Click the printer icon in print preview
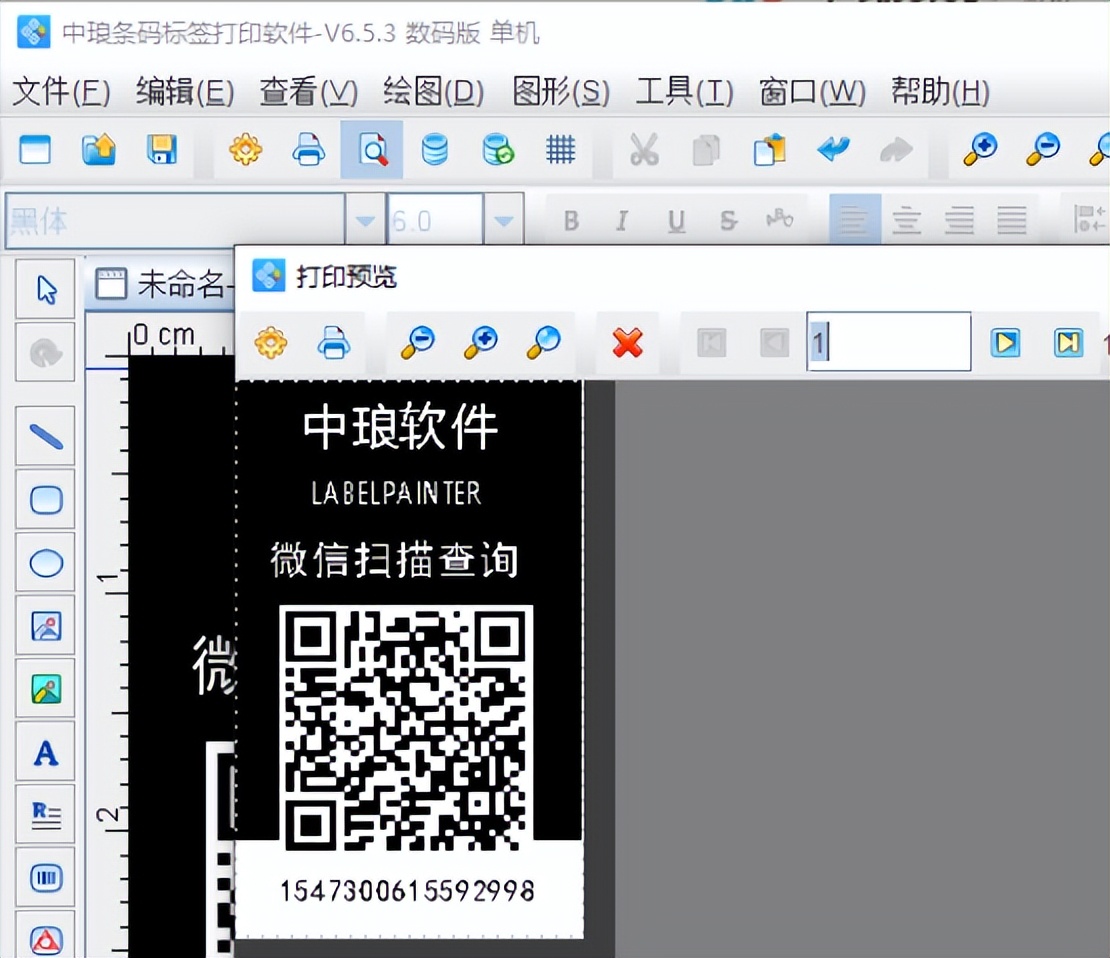The height and width of the screenshot is (958, 1110). (333, 343)
